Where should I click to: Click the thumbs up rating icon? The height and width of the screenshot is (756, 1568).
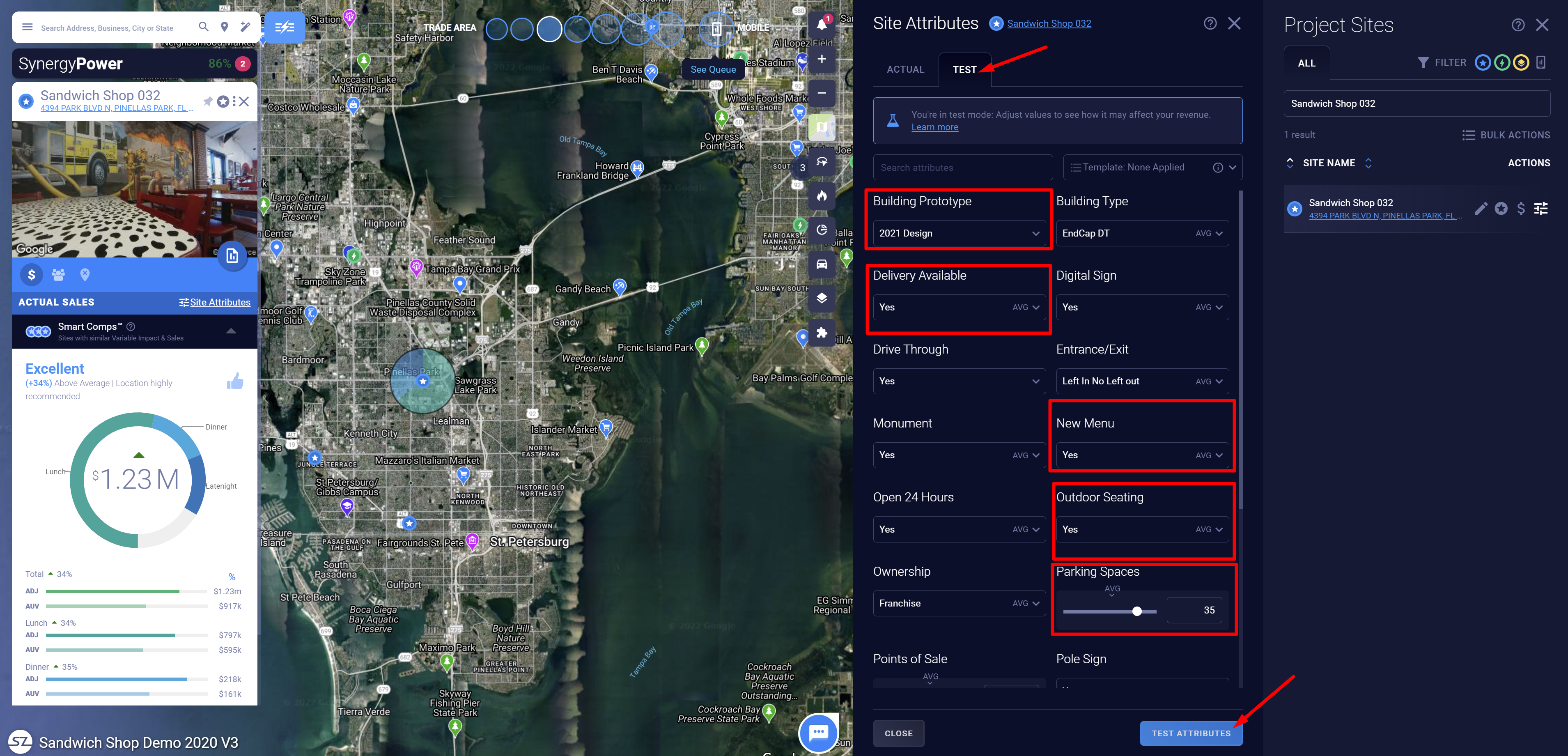(236, 381)
